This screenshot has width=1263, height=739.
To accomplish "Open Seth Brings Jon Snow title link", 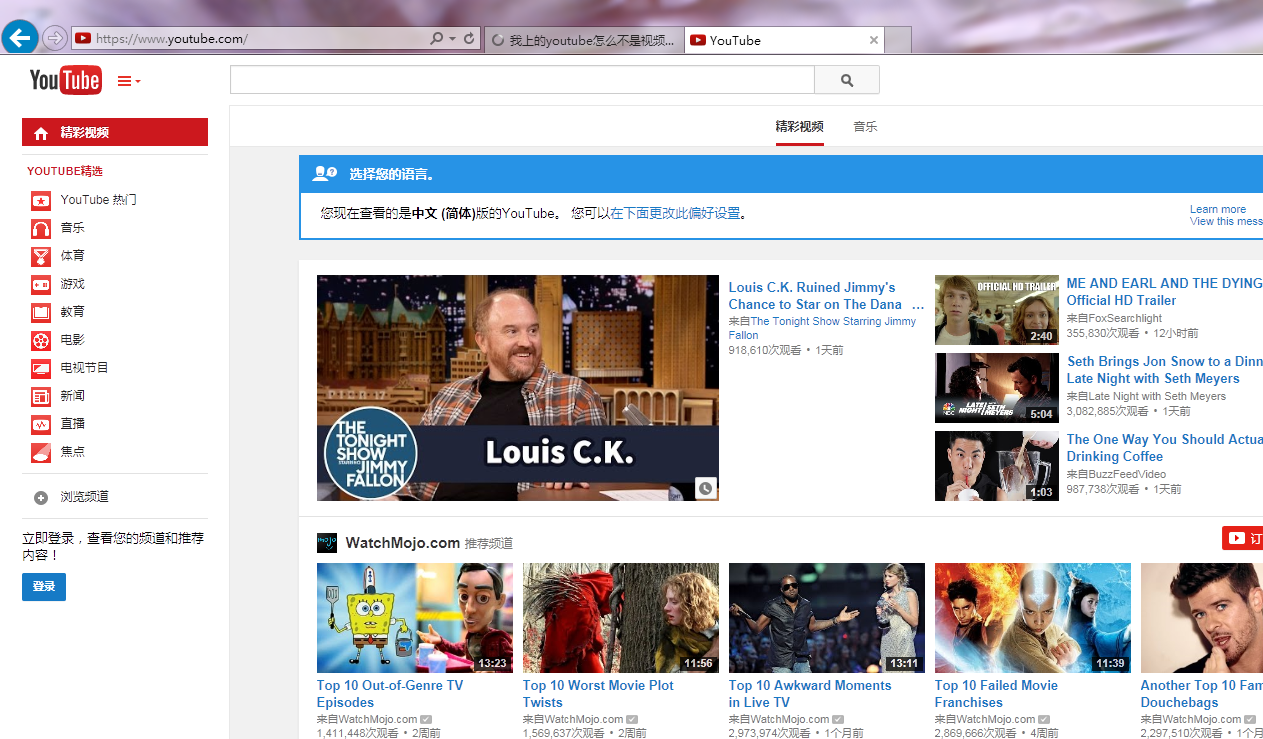I will pos(1165,370).
